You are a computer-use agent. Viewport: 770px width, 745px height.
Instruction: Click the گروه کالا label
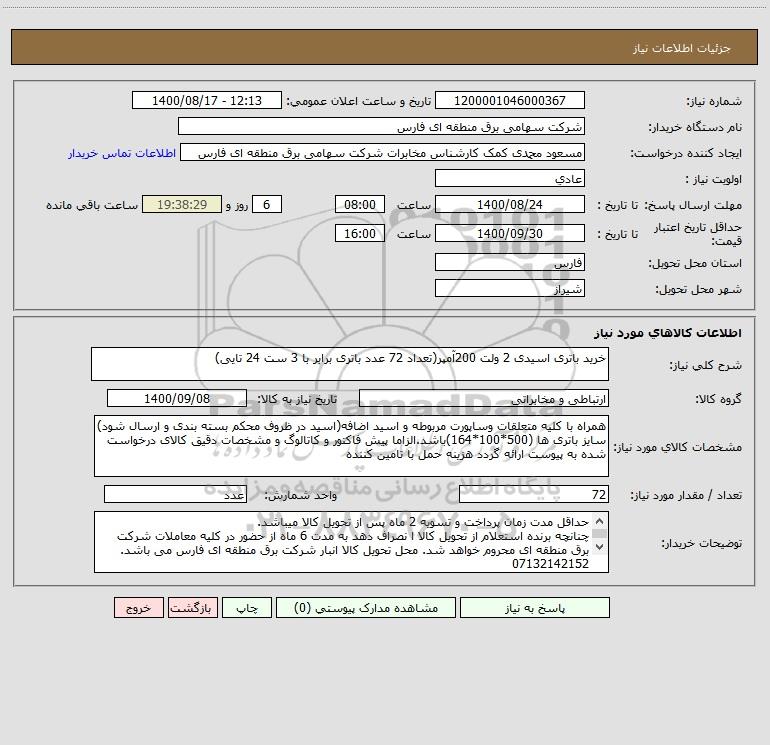(x=718, y=399)
